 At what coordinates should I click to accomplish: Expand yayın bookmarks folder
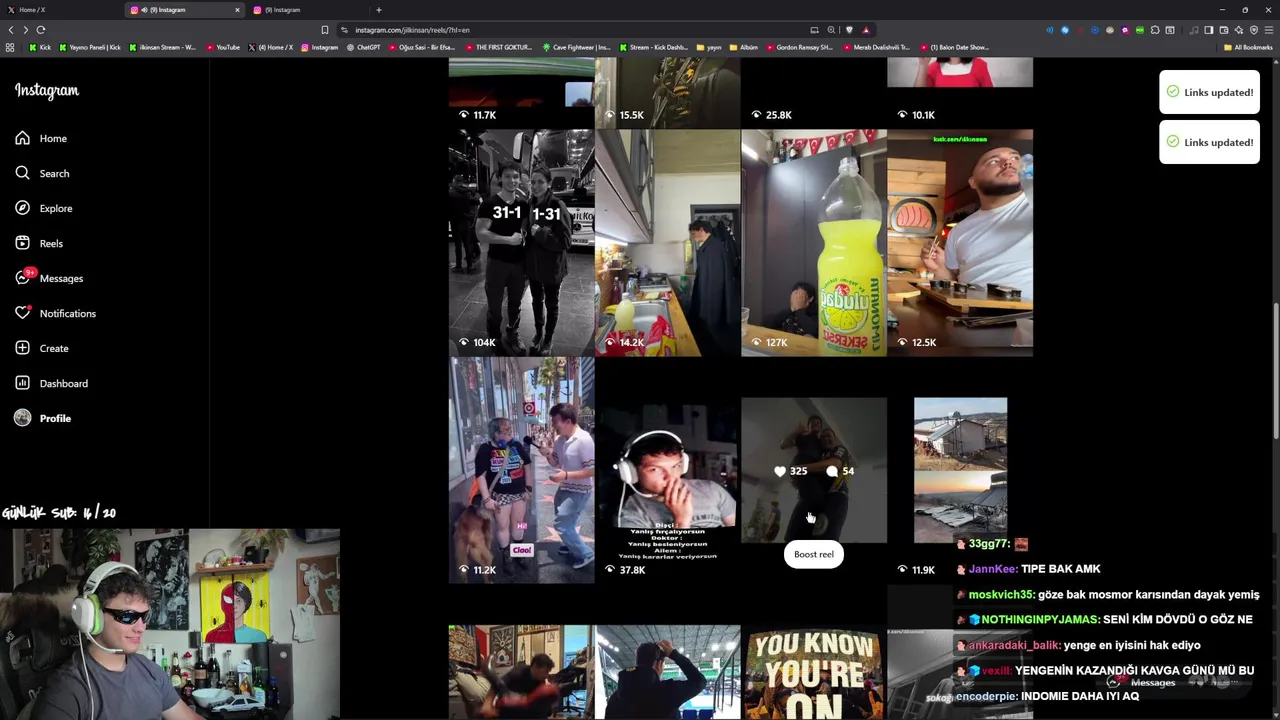[708, 47]
